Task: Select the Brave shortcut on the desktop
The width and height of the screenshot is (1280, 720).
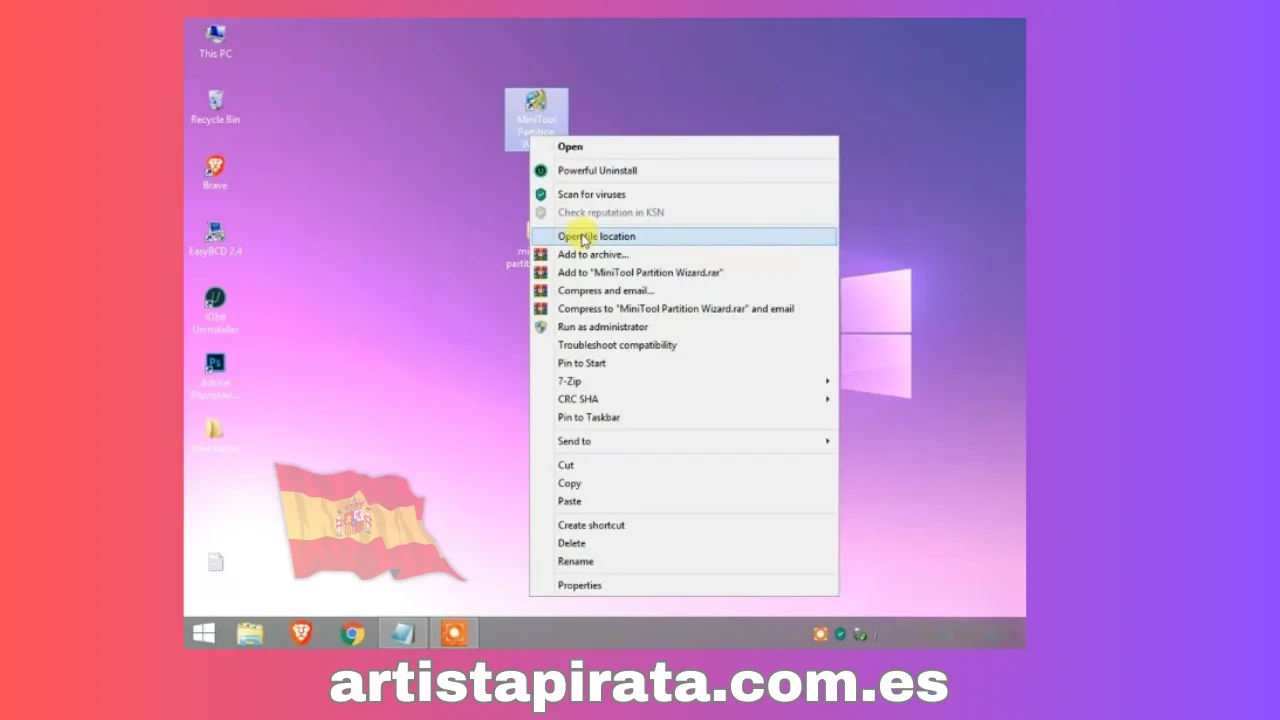Action: point(215,173)
